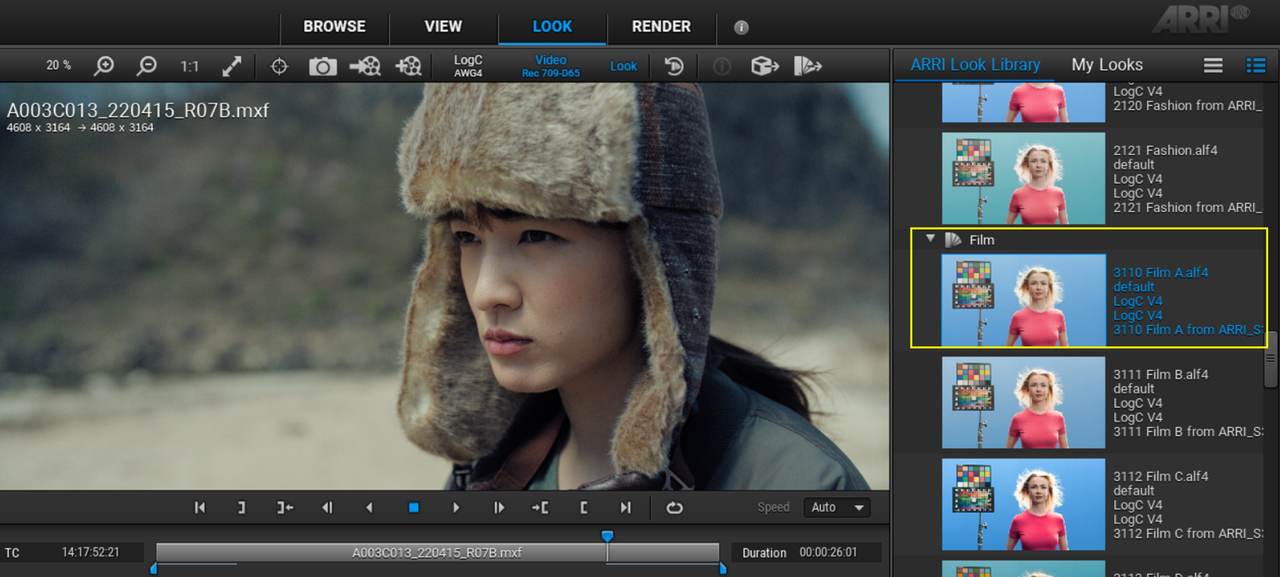Go to in point button
This screenshot has height=577, width=1280.
540,507
